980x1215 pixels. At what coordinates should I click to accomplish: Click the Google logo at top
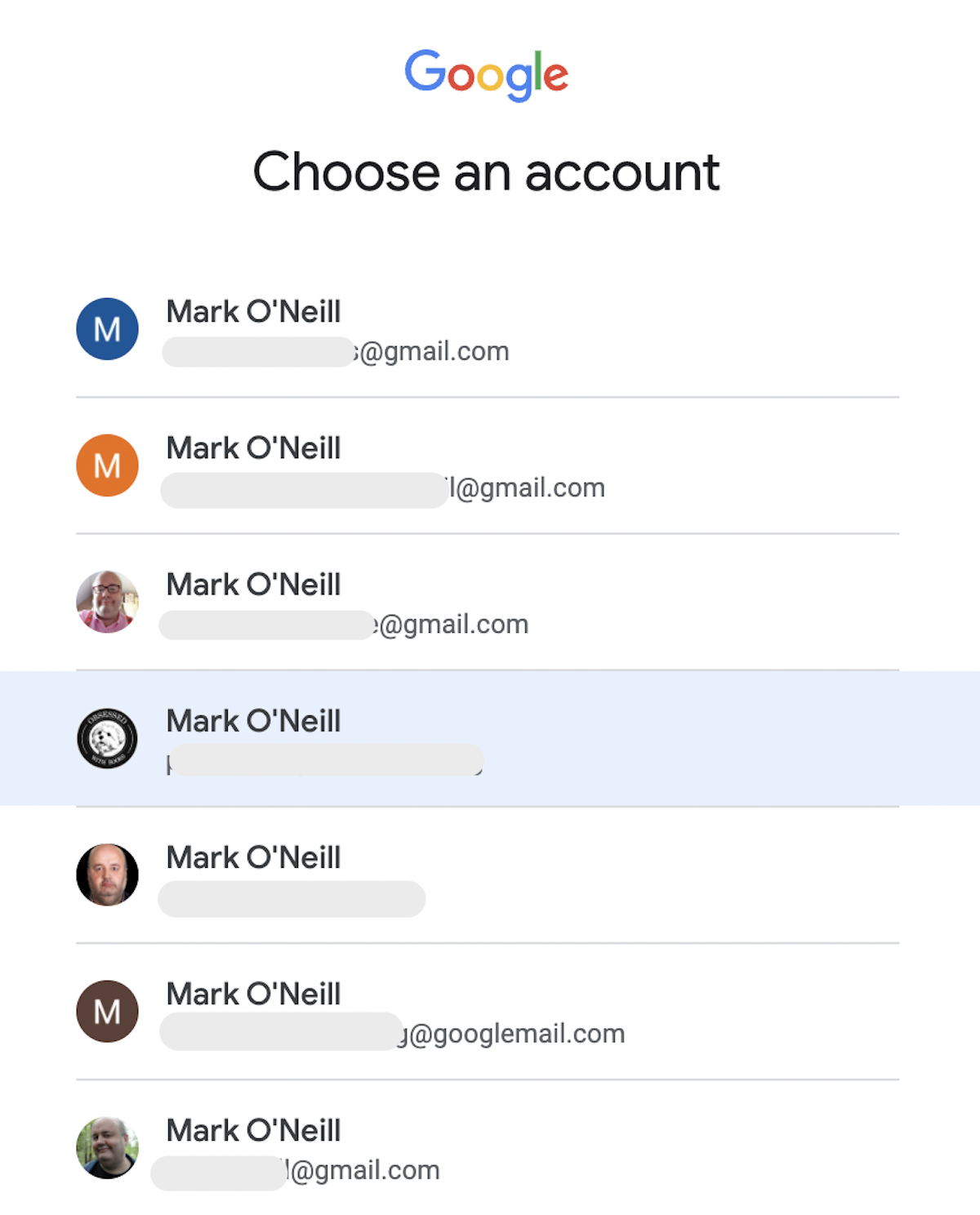(x=486, y=73)
